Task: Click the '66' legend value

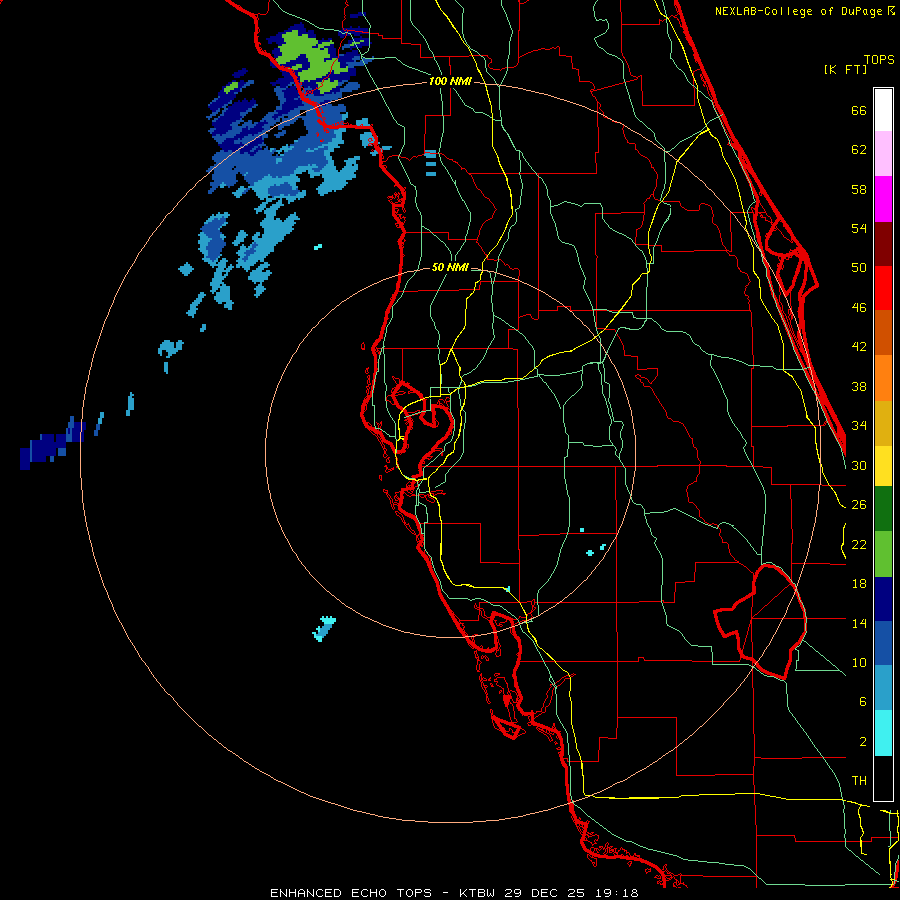Action: coord(859,111)
